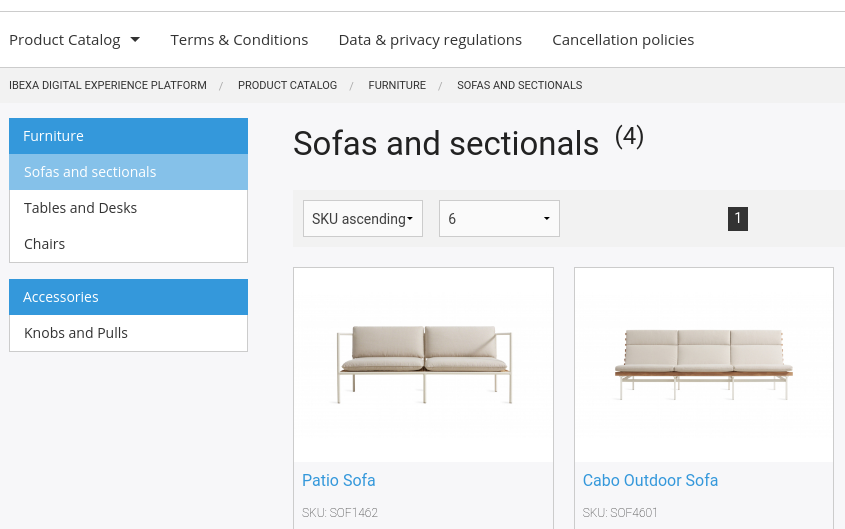845x529 pixels.
Task: Click the Ibexa Digital Experience Platform breadcrumb
Action: pos(108,85)
